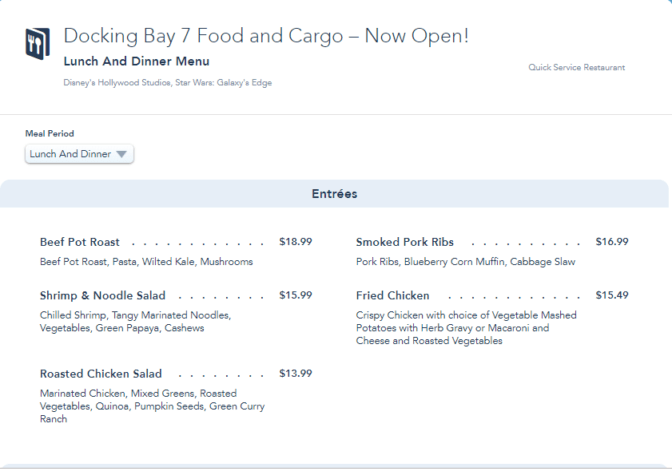Click the $15.49 Fried Chicken price
This screenshot has width=672, height=471.
(612, 295)
